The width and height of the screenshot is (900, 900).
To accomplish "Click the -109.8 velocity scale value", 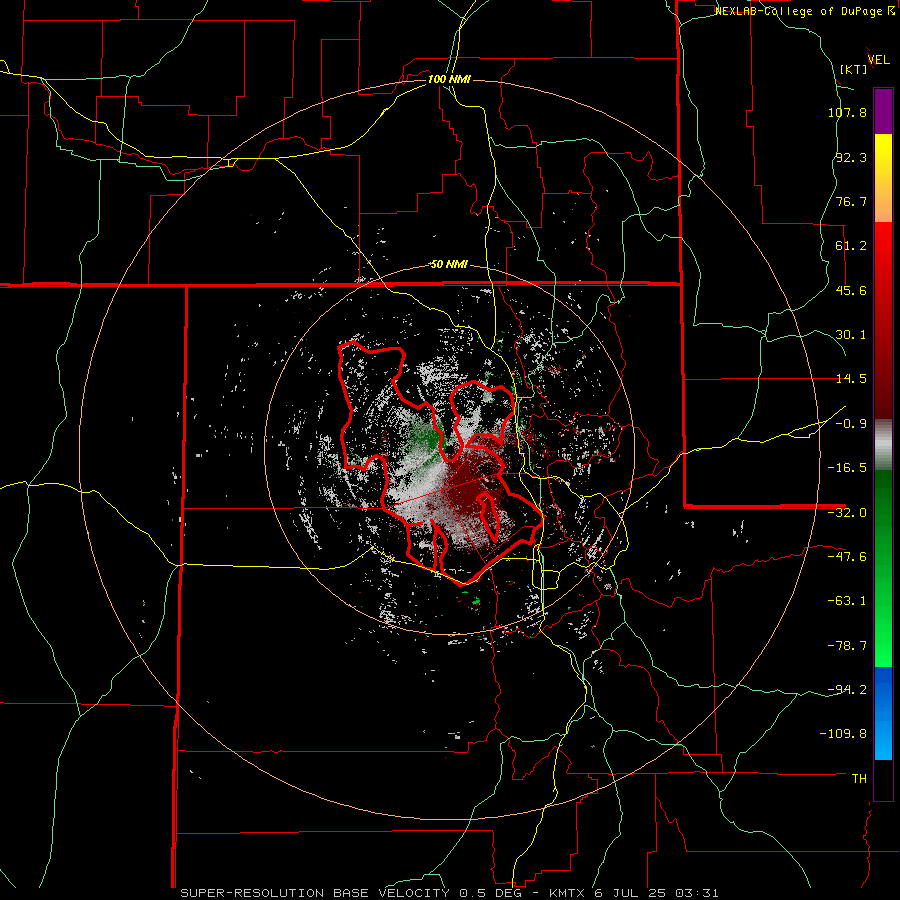I will point(843,734).
